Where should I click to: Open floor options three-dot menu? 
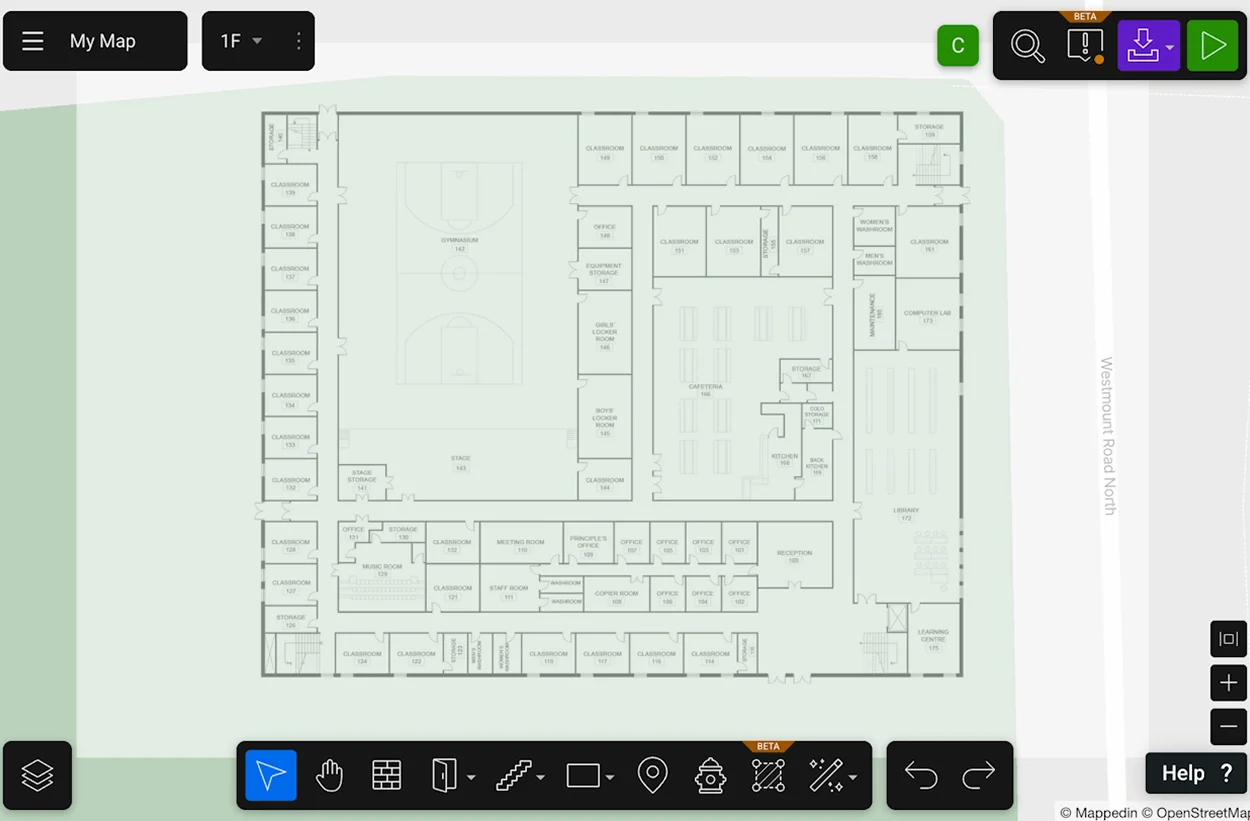[298, 41]
